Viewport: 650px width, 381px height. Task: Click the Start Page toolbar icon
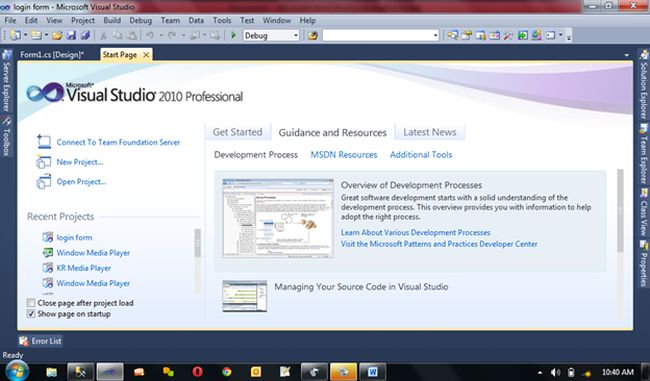point(523,36)
